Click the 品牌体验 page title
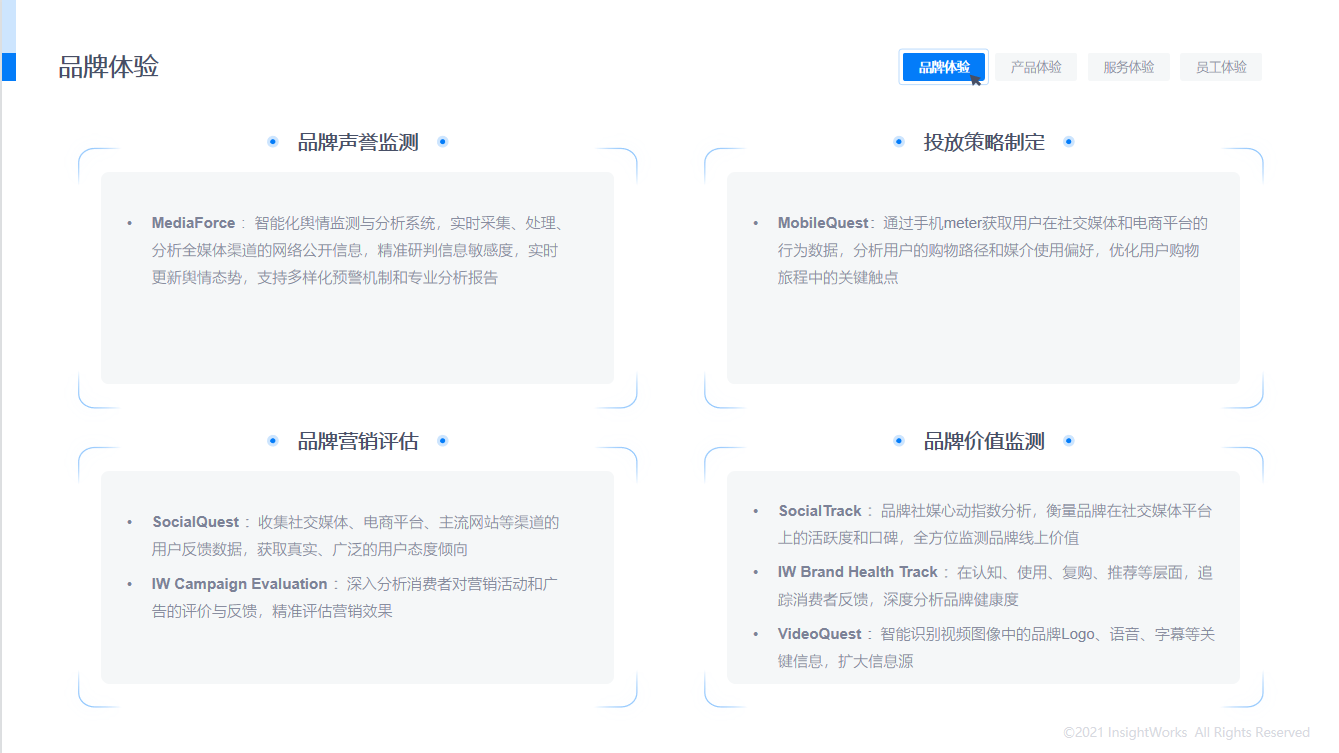 [109, 67]
